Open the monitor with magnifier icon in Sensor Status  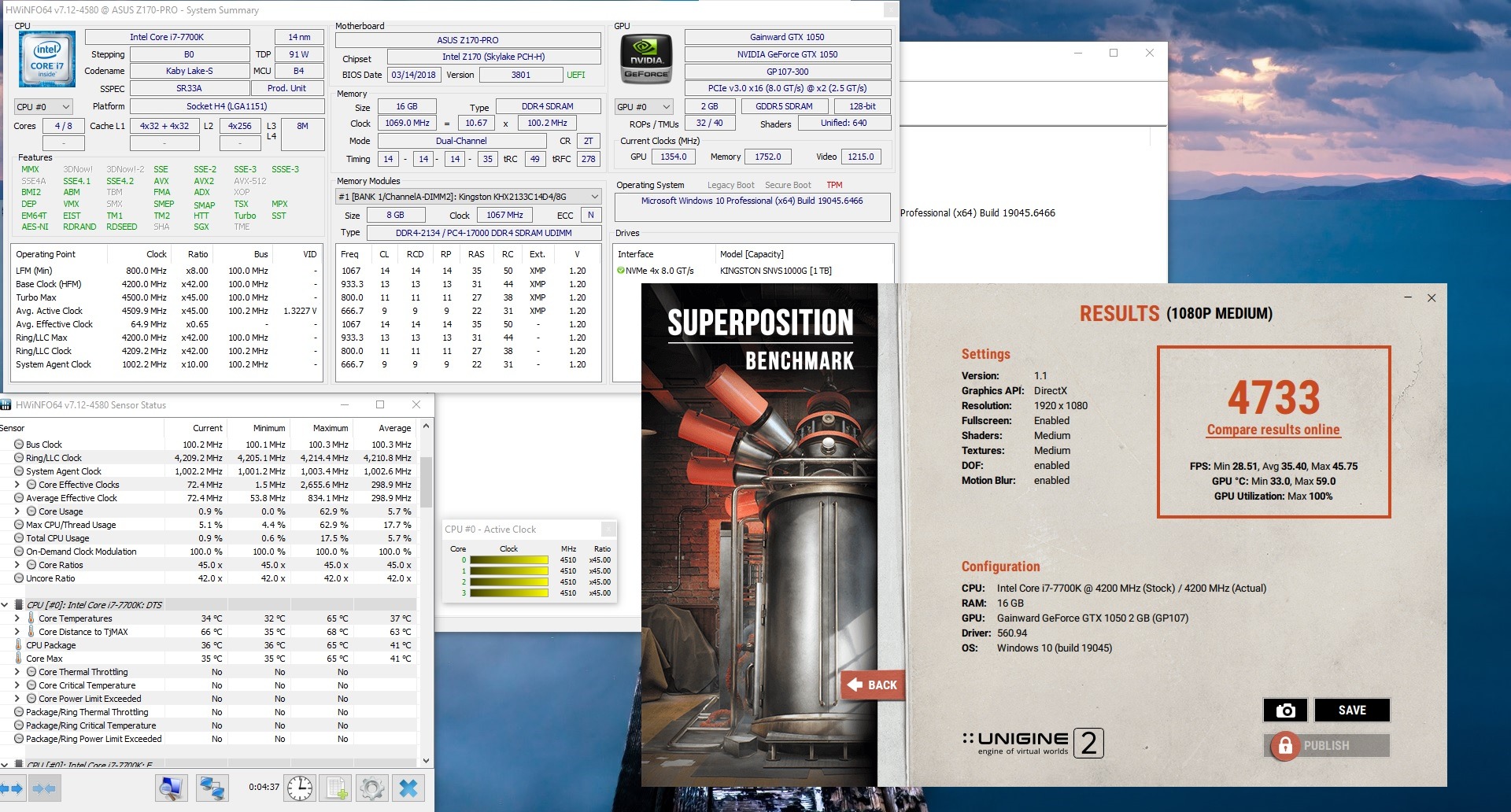click(172, 788)
